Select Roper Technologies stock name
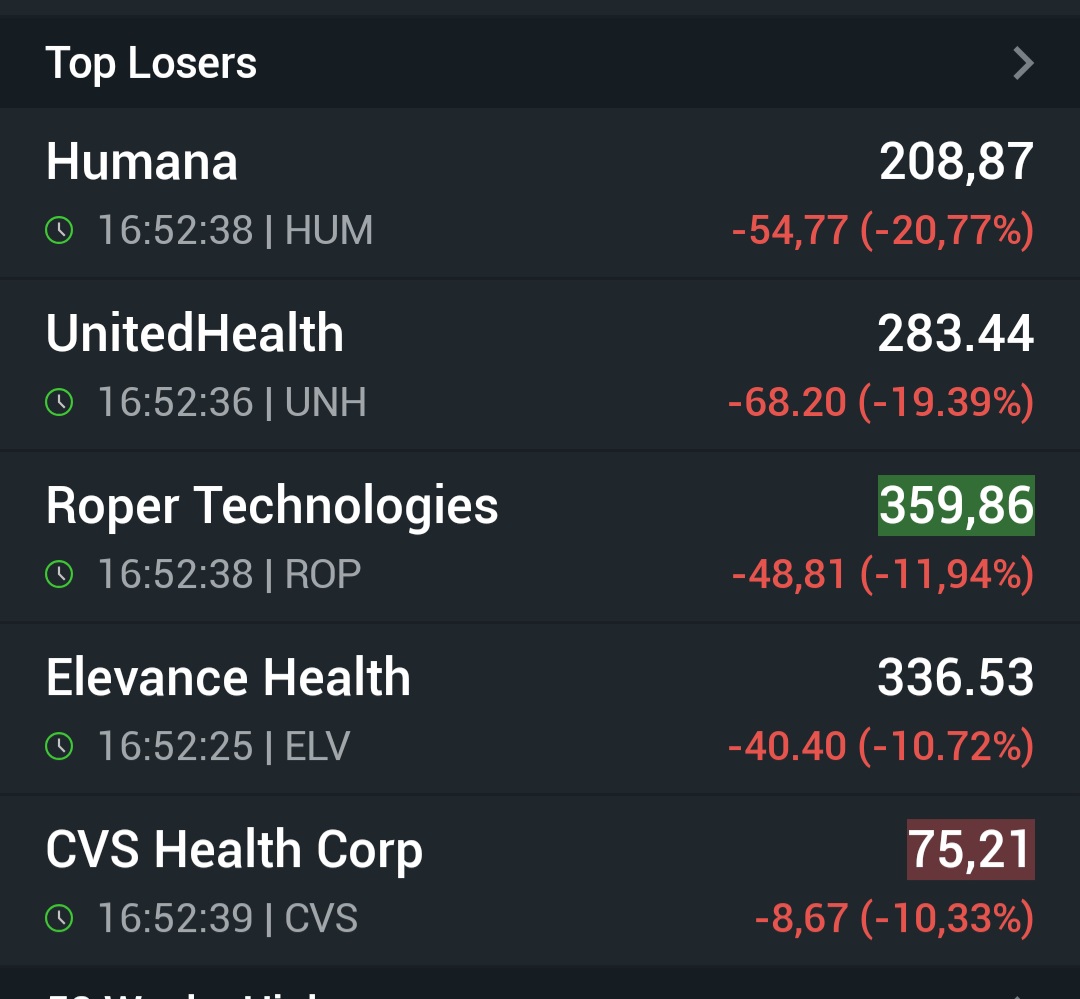This screenshot has height=999, width=1080. (x=272, y=506)
